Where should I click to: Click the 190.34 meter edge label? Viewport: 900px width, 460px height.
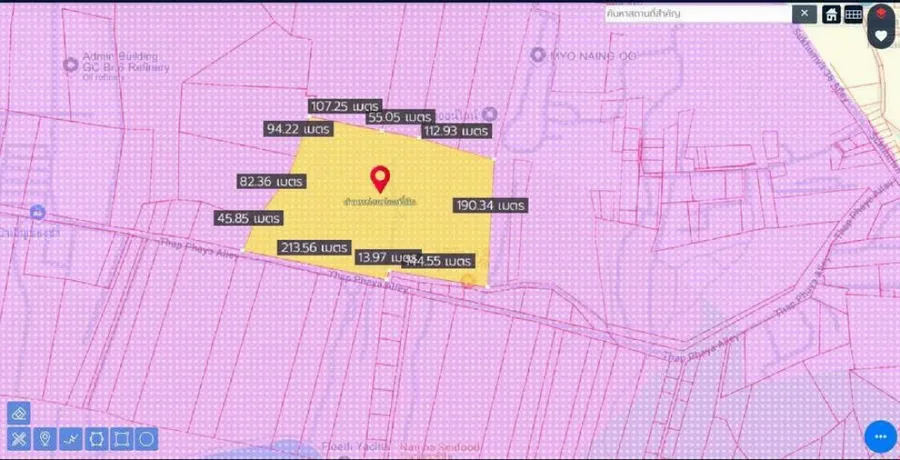point(490,205)
